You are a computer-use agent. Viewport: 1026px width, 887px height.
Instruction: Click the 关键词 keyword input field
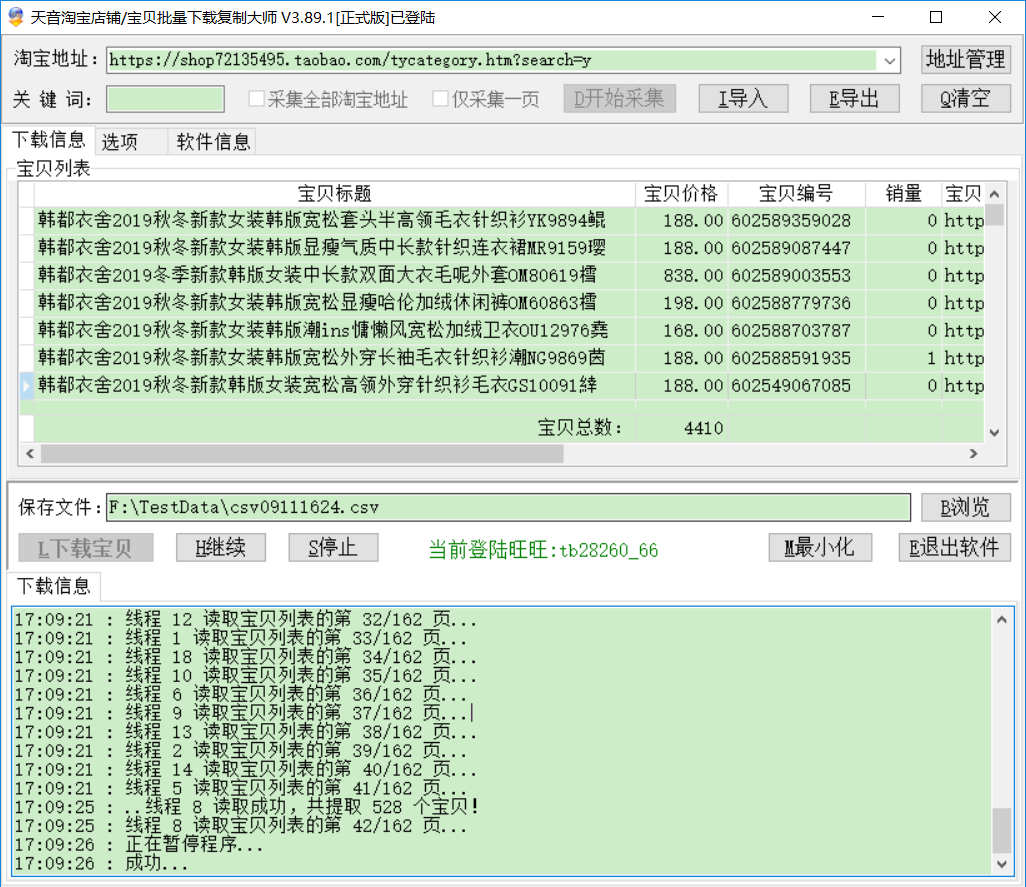coord(165,99)
